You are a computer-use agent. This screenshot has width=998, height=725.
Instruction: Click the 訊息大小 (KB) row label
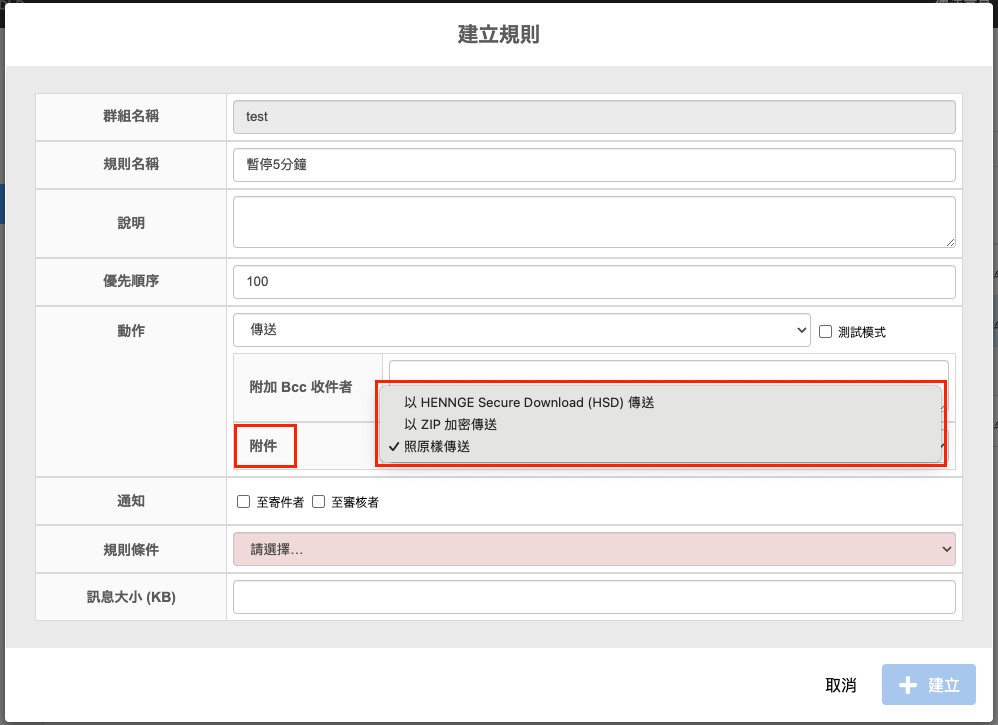point(130,596)
